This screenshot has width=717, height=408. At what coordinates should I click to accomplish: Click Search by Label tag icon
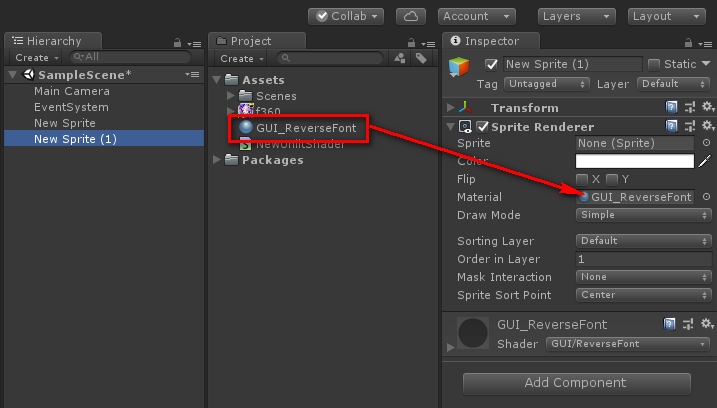pyautogui.click(x=421, y=58)
